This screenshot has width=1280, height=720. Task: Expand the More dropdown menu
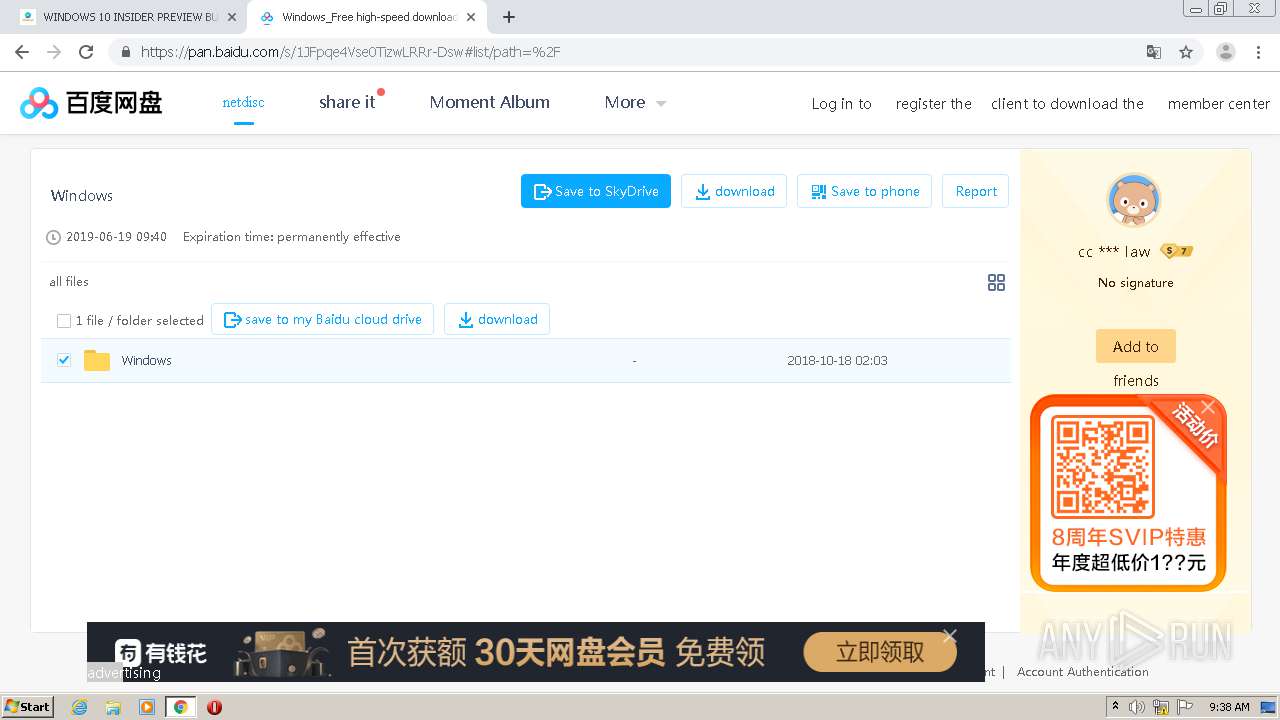[635, 102]
